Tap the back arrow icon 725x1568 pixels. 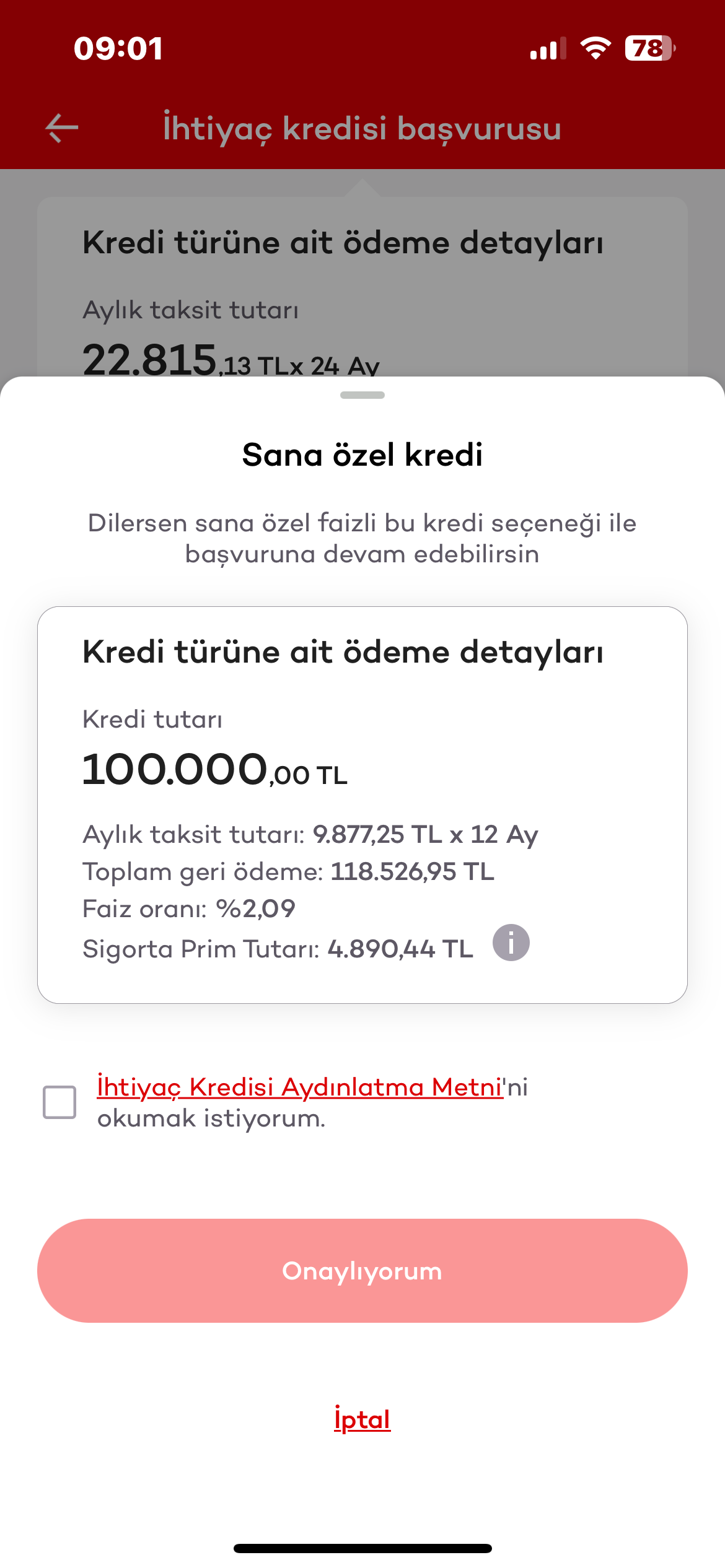tap(62, 128)
